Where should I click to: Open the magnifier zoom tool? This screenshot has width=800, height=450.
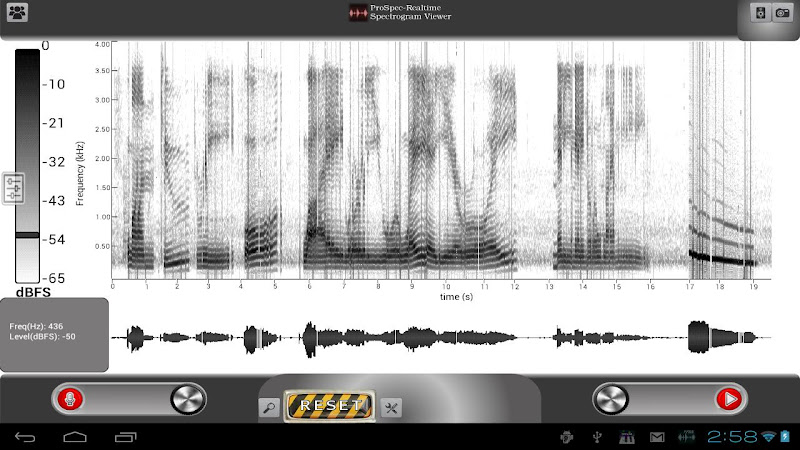click(269, 407)
